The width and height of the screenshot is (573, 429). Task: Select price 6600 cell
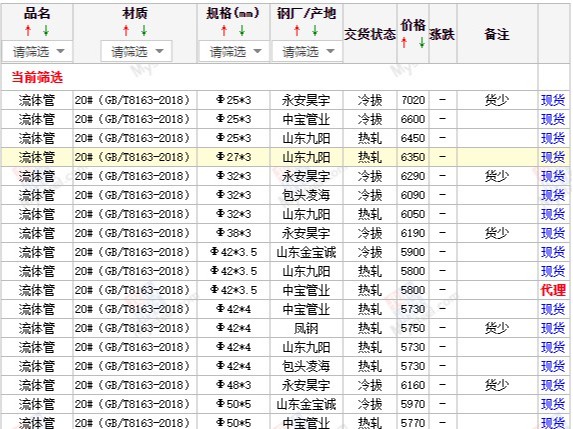(x=413, y=119)
